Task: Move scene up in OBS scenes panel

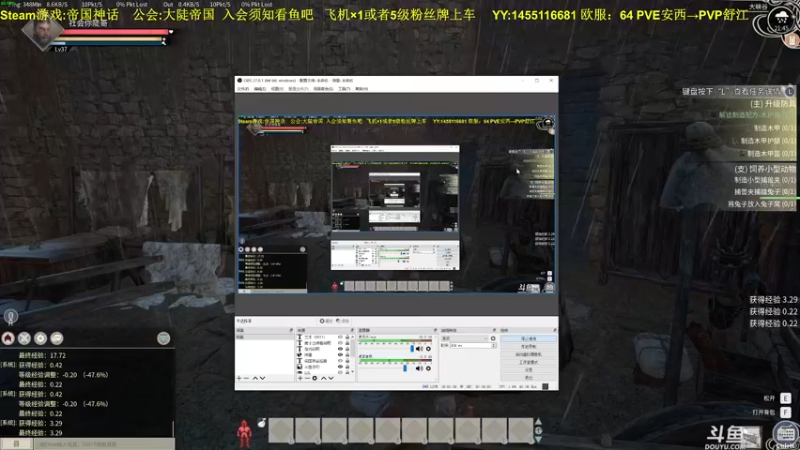Action: (x=255, y=378)
